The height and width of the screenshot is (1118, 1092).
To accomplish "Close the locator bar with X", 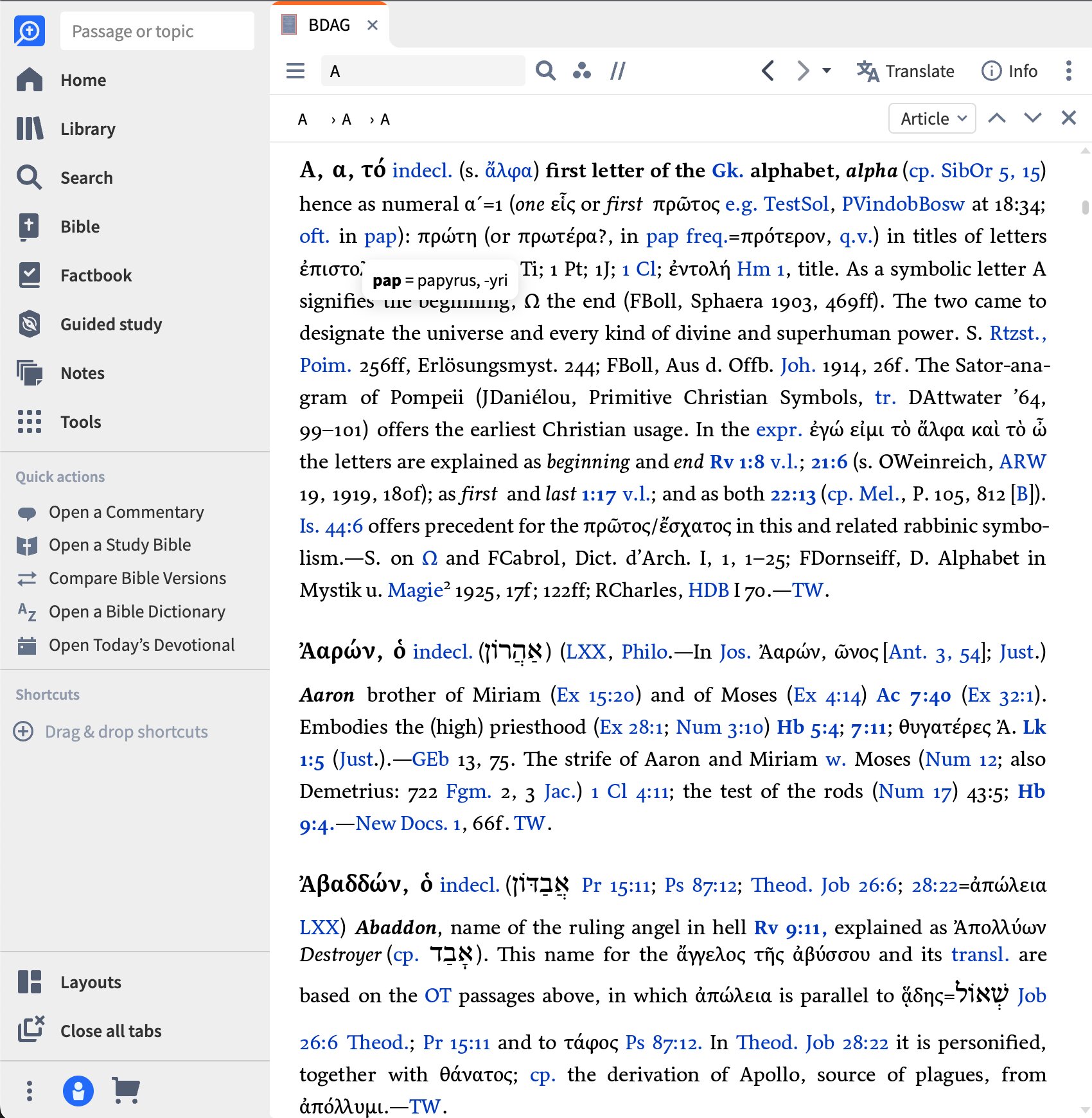I will tap(1069, 118).
